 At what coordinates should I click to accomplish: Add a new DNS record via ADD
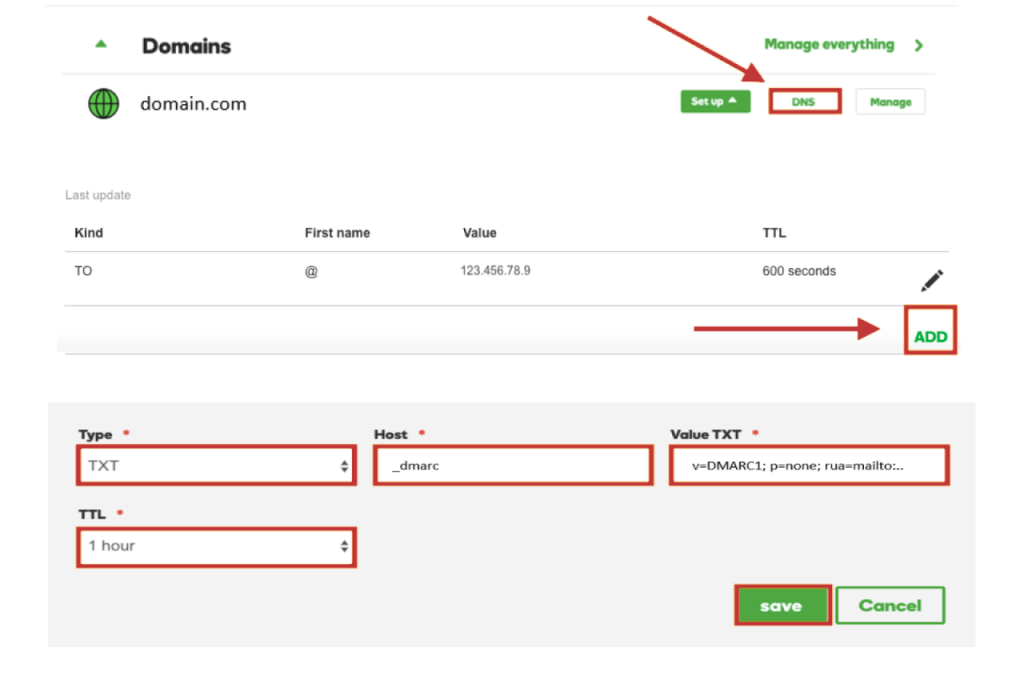(x=930, y=336)
